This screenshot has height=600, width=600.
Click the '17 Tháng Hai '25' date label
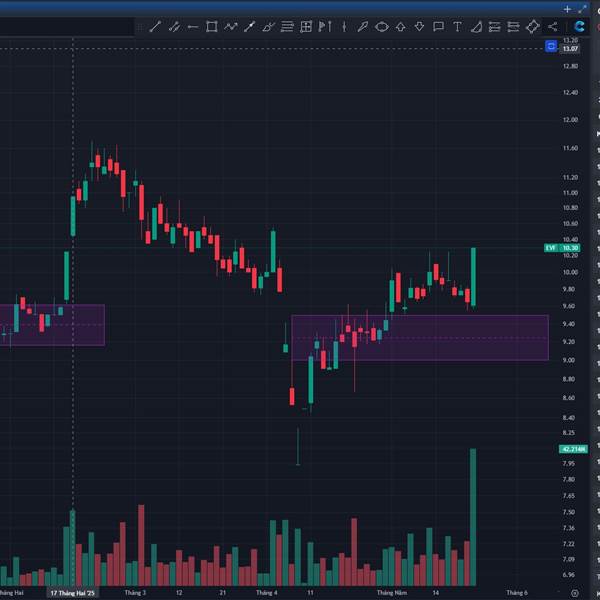pos(72,593)
